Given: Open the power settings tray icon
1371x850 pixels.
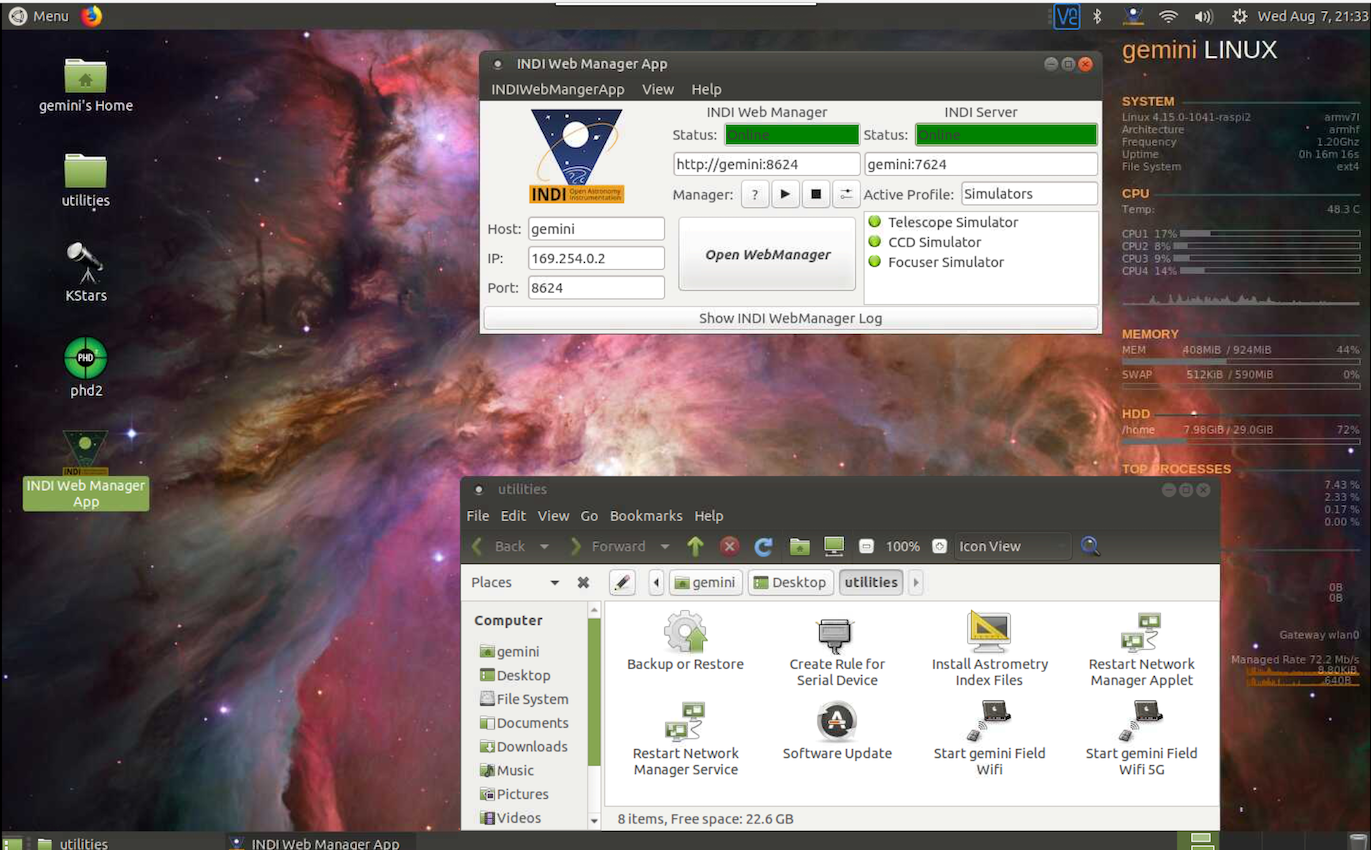Looking at the screenshot, I should [x=1240, y=16].
